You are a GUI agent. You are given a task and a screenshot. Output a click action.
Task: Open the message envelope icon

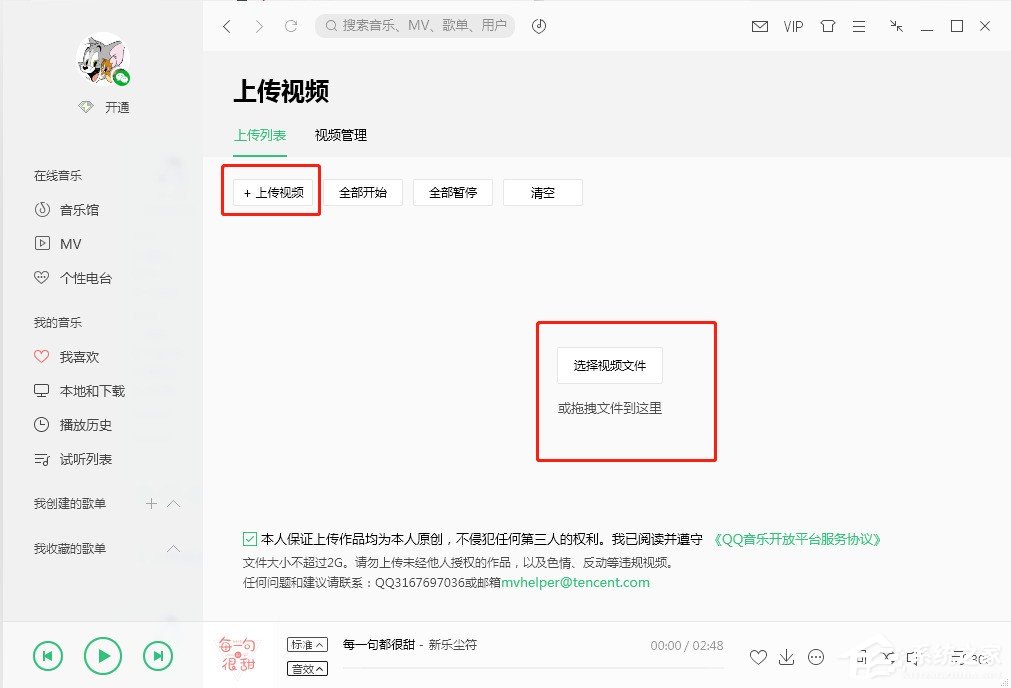point(760,26)
